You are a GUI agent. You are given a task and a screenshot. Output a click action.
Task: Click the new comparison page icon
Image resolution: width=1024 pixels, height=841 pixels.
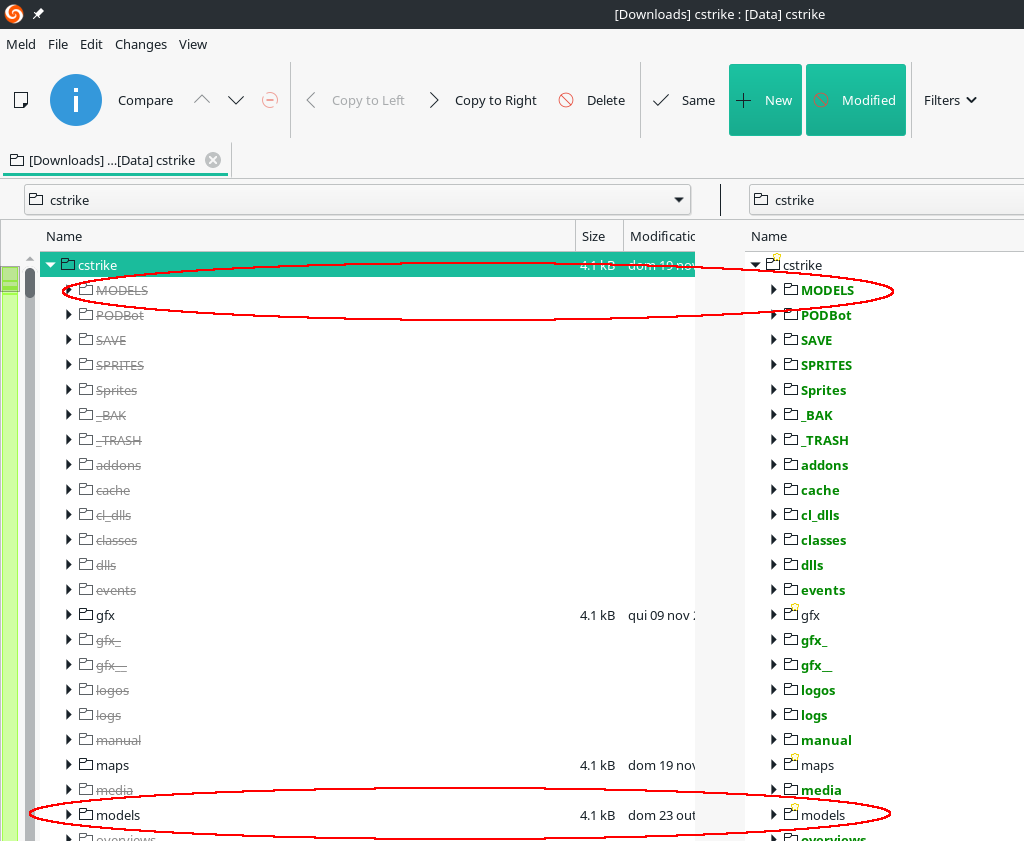(21, 100)
